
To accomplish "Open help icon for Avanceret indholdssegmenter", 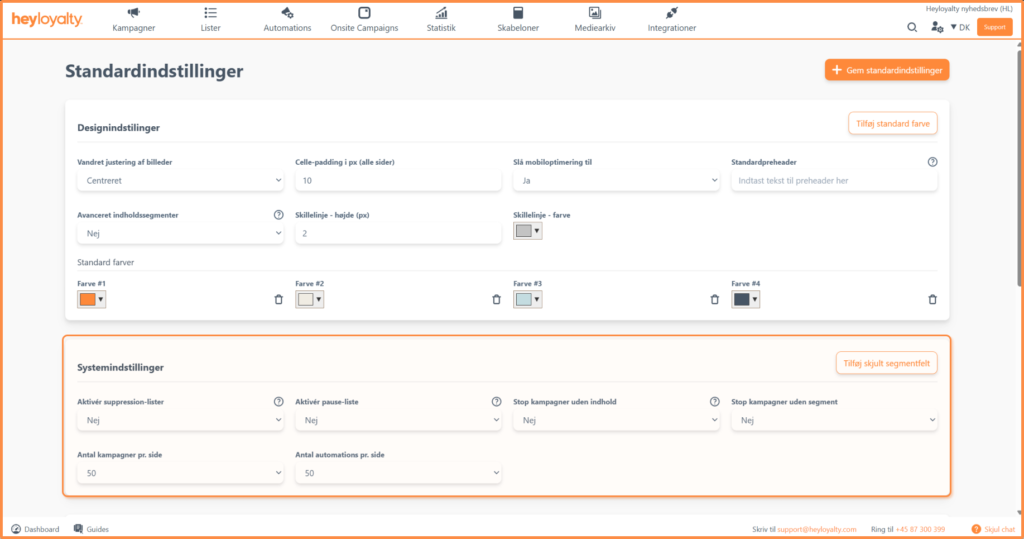I will [278, 215].
